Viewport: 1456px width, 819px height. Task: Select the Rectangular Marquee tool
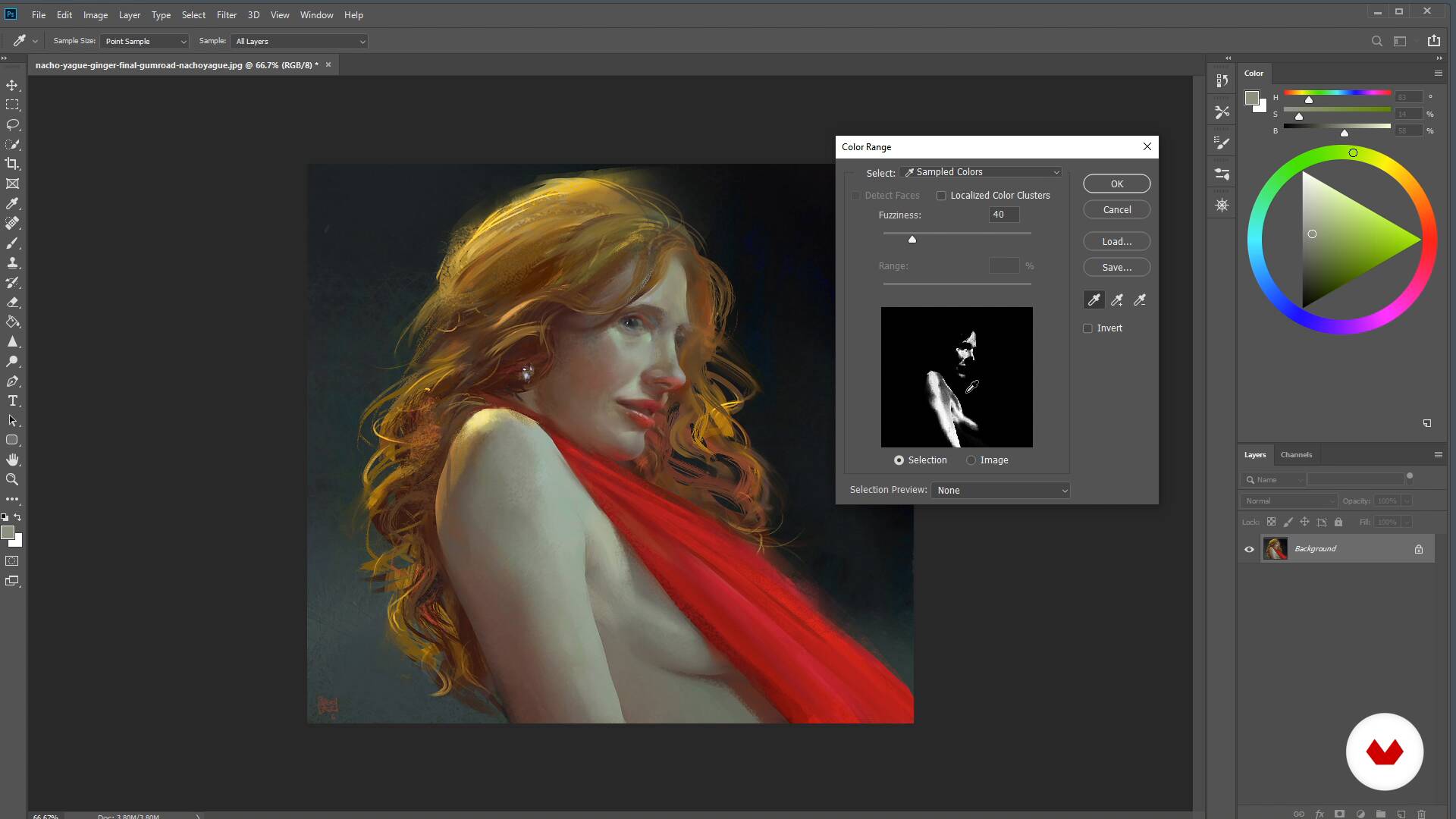coord(12,105)
